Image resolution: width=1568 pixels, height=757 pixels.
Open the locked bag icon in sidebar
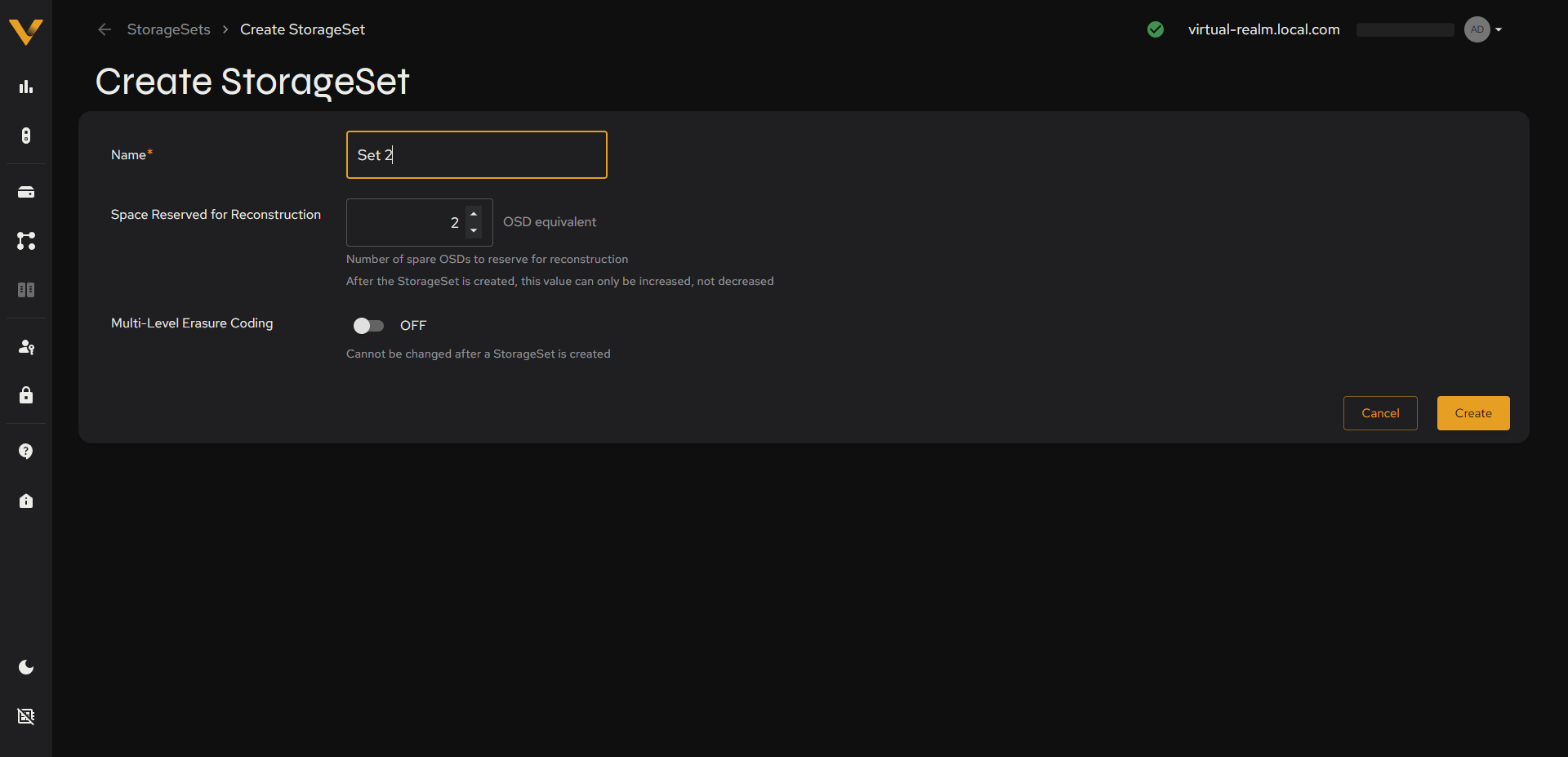[26, 501]
